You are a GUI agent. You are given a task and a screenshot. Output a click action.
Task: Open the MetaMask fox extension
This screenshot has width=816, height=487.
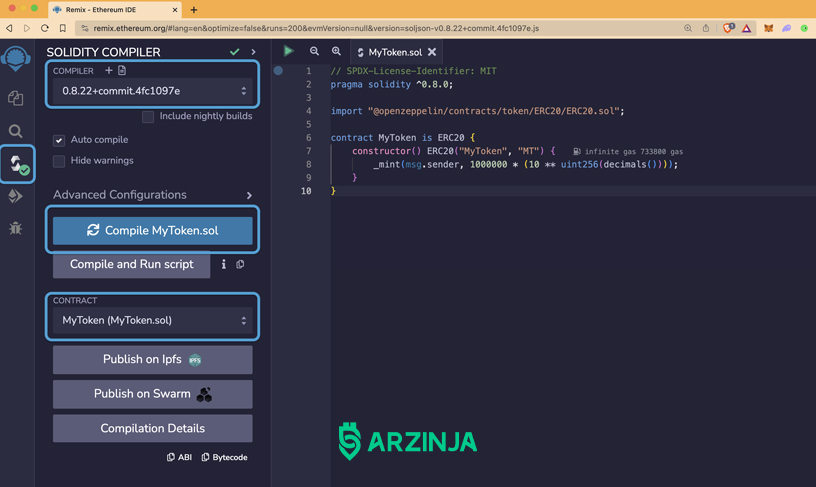pos(768,28)
